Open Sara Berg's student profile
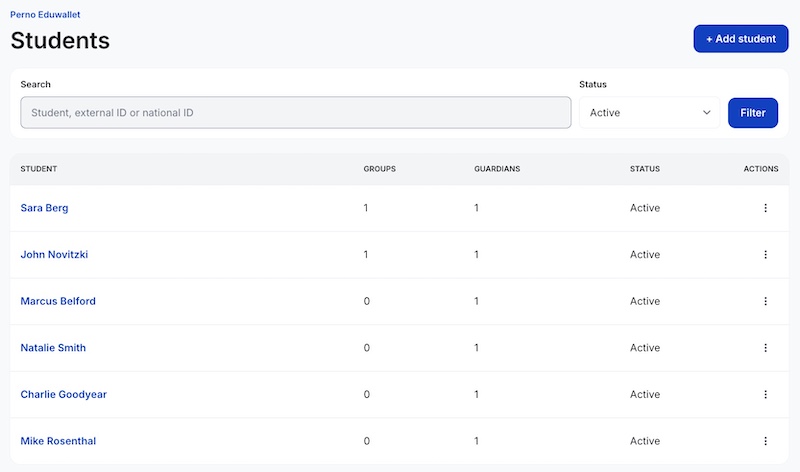 click(x=44, y=208)
